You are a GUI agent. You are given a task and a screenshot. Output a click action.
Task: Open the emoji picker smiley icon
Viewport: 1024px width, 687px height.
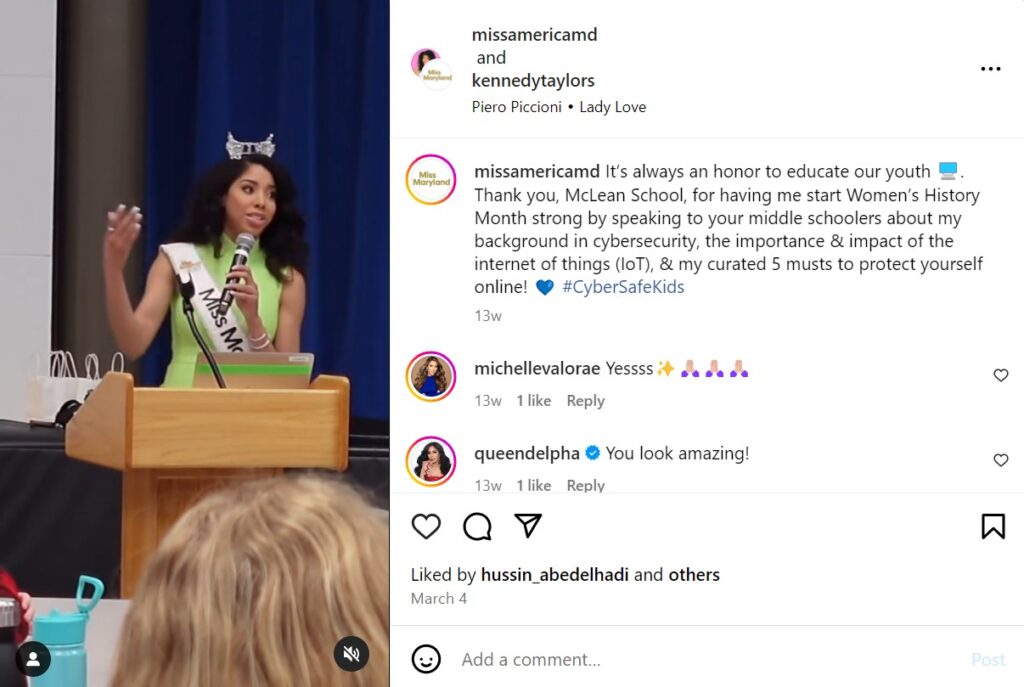(x=426, y=659)
